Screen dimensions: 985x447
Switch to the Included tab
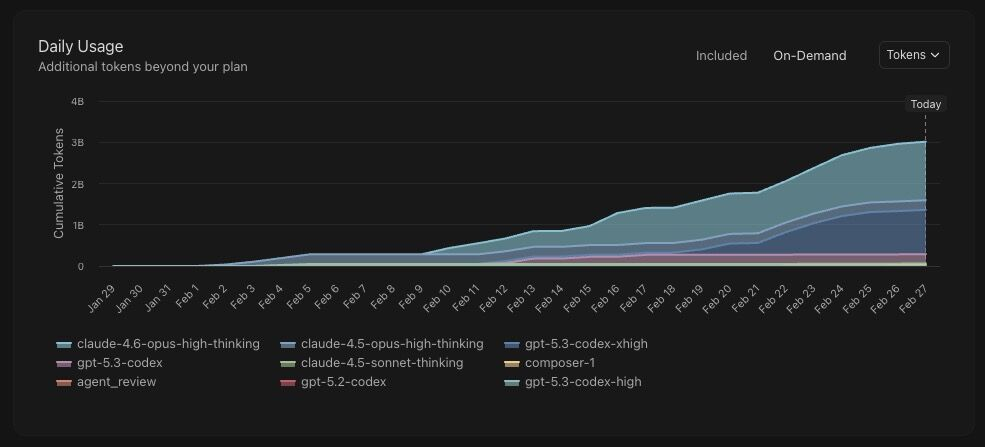[721, 56]
